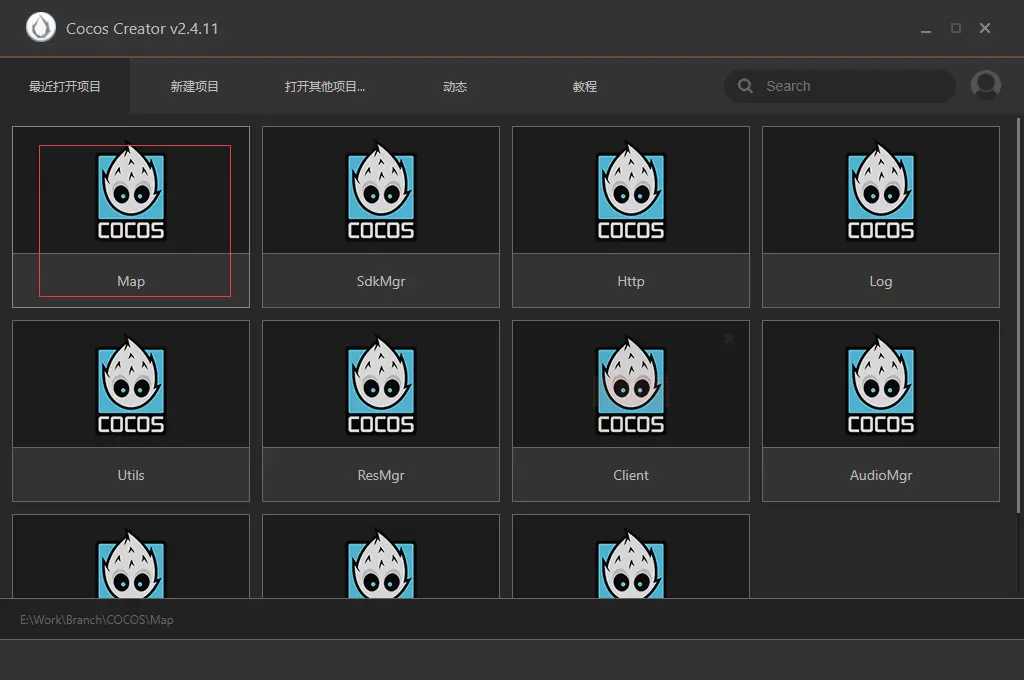Click the Log project name label
Image resolution: width=1024 pixels, height=680 pixels.
point(881,281)
